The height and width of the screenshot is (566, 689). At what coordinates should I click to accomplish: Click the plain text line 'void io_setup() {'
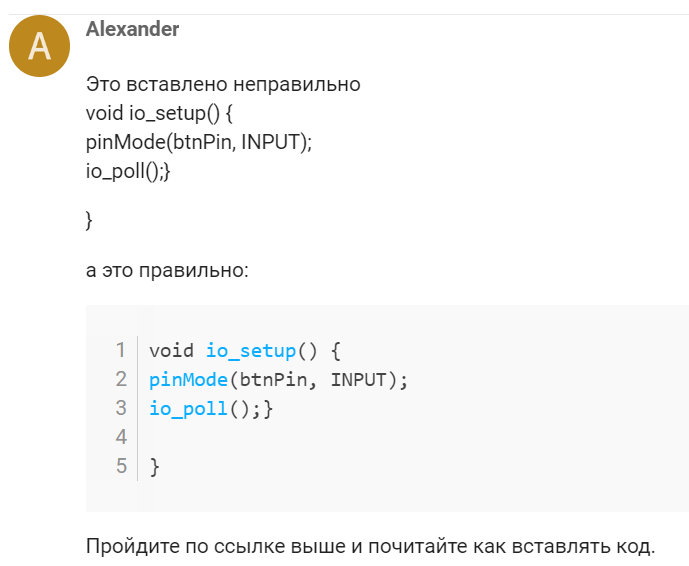coord(159,113)
